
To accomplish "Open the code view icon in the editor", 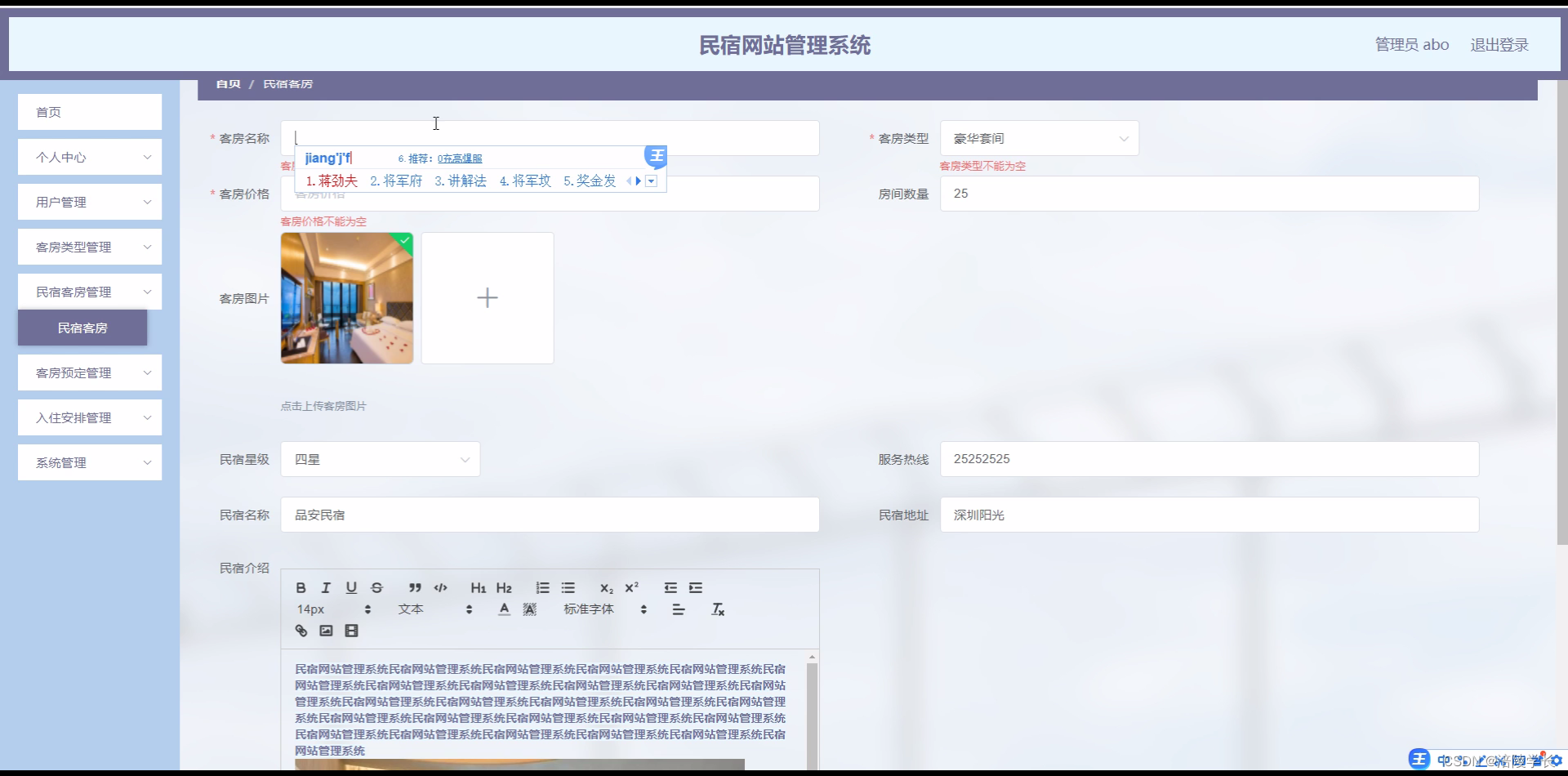I will point(441,587).
